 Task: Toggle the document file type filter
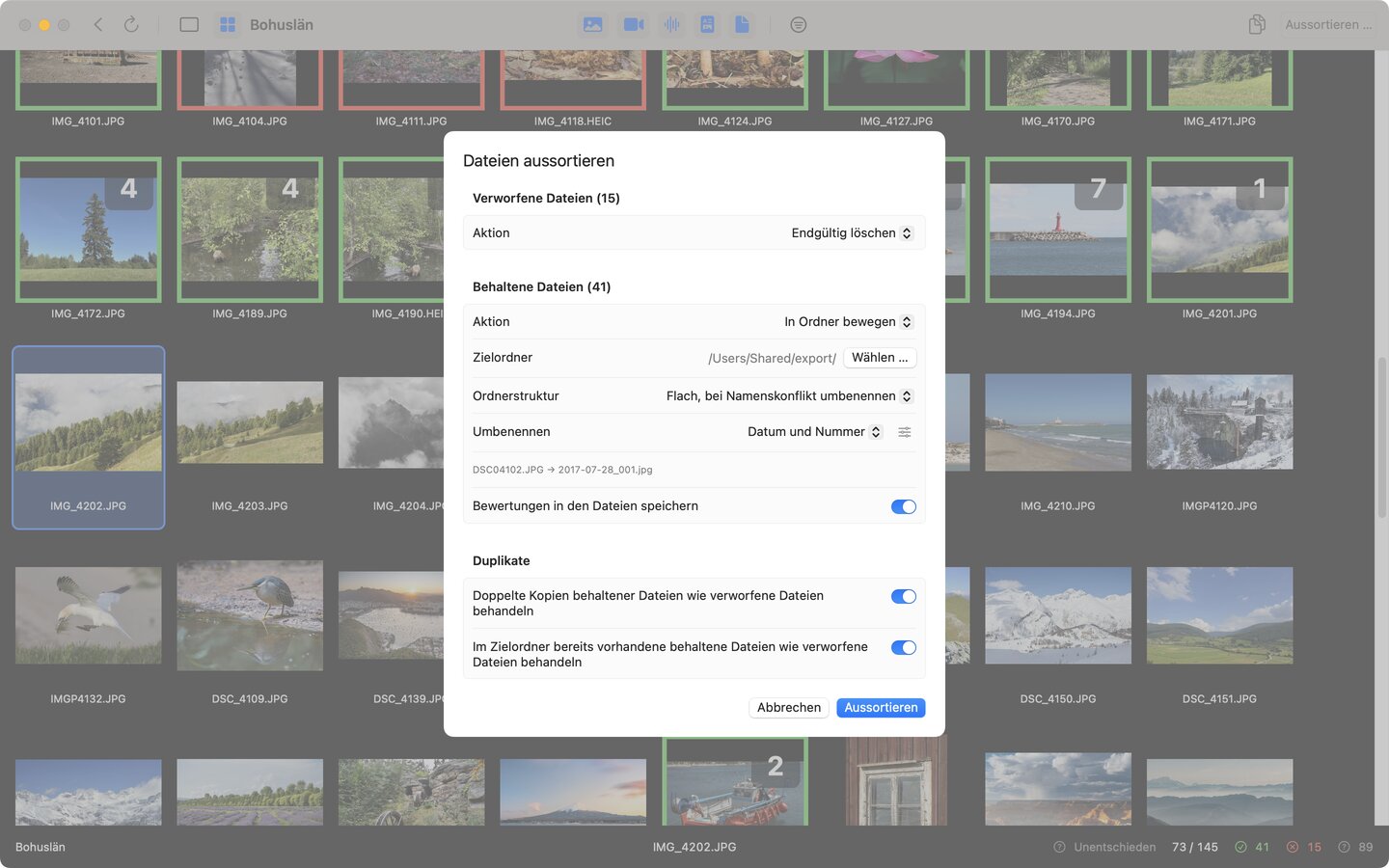(x=742, y=24)
